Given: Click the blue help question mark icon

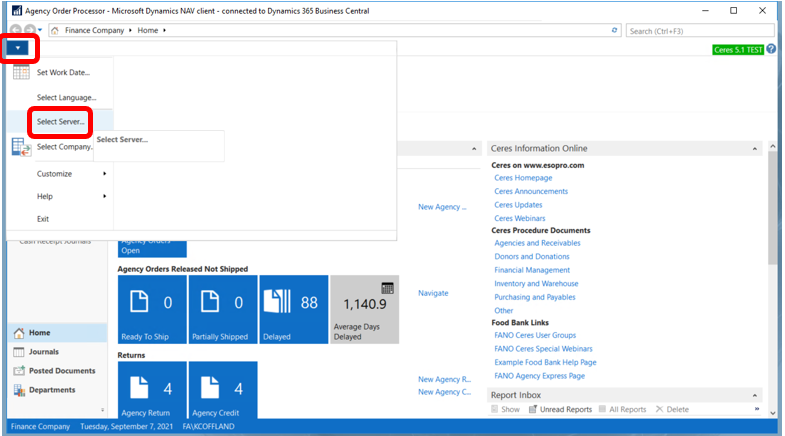Looking at the screenshot, I should (771, 49).
